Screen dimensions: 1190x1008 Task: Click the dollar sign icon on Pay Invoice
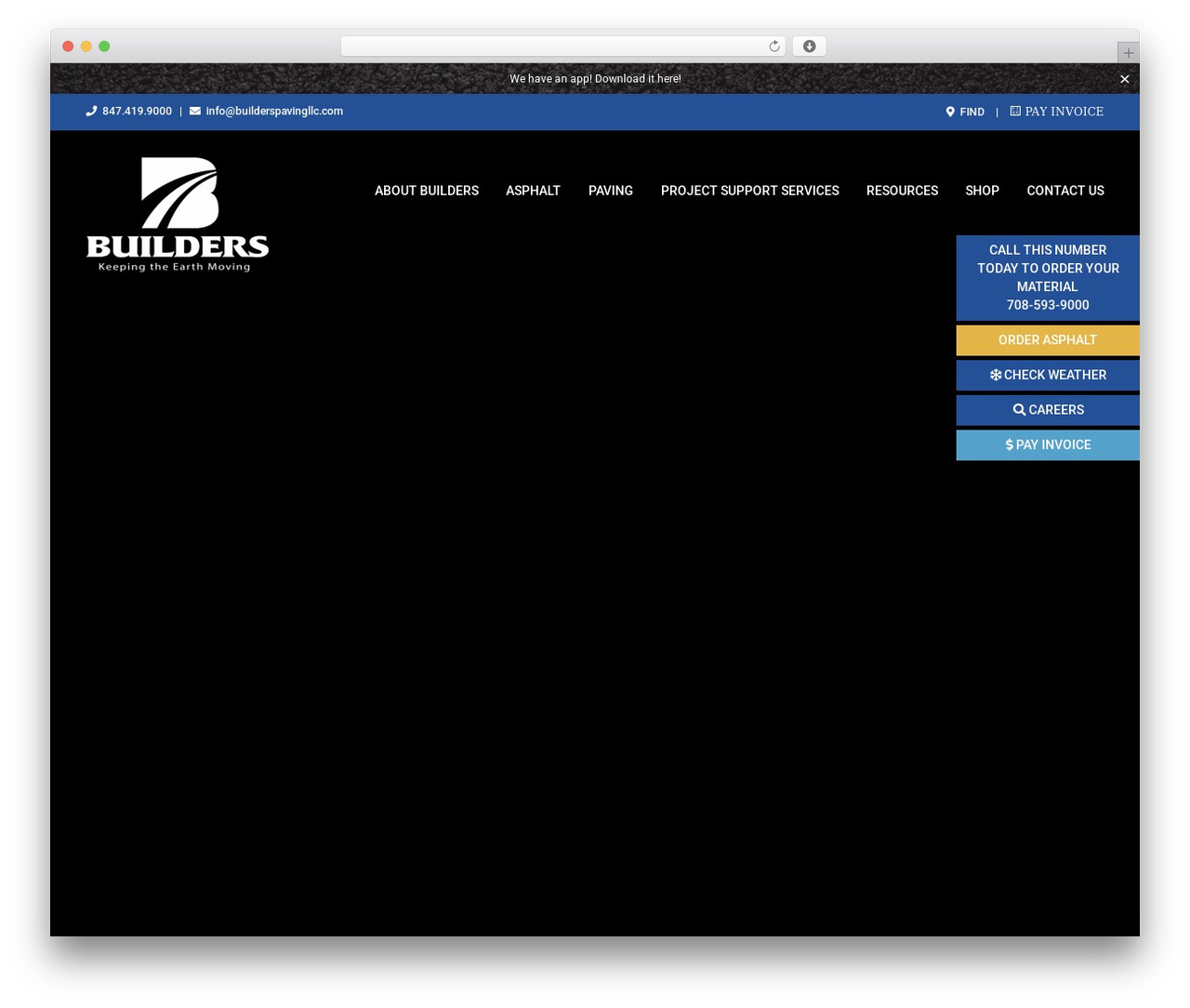click(1009, 444)
